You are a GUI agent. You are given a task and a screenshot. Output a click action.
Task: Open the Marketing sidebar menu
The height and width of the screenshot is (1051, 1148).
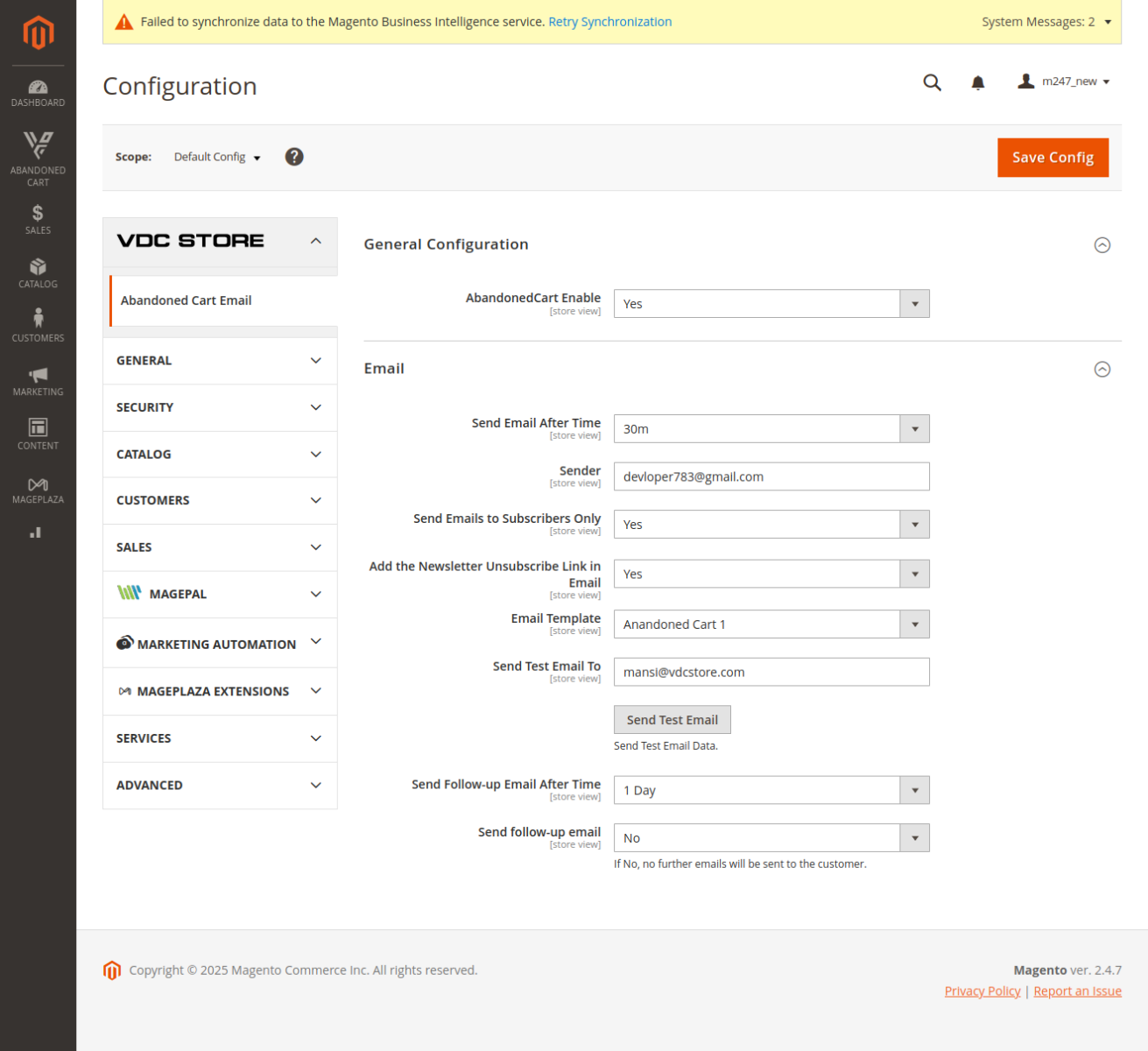tap(38, 380)
